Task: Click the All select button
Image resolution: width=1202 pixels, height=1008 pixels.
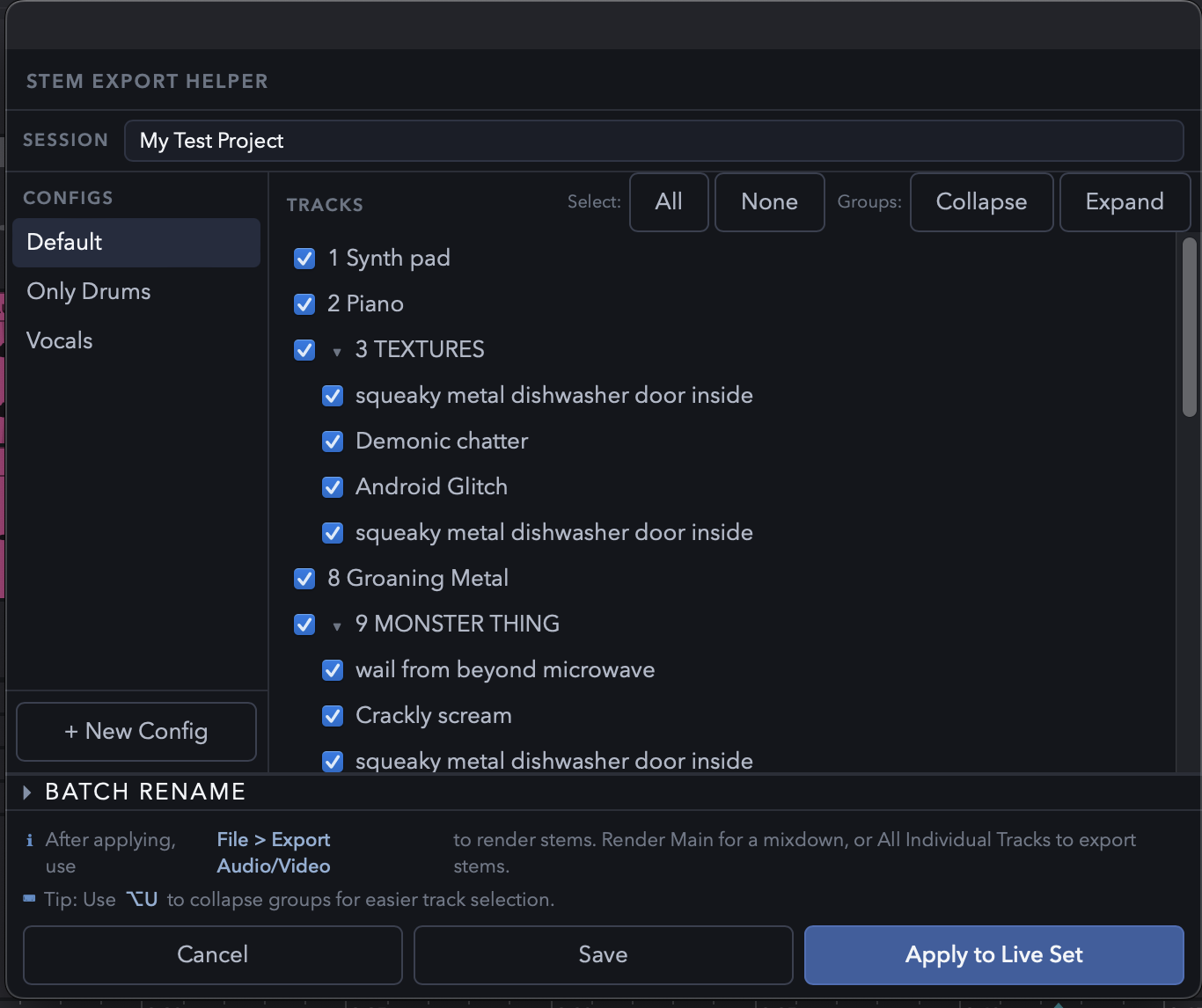Action: pyautogui.click(x=669, y=202)
